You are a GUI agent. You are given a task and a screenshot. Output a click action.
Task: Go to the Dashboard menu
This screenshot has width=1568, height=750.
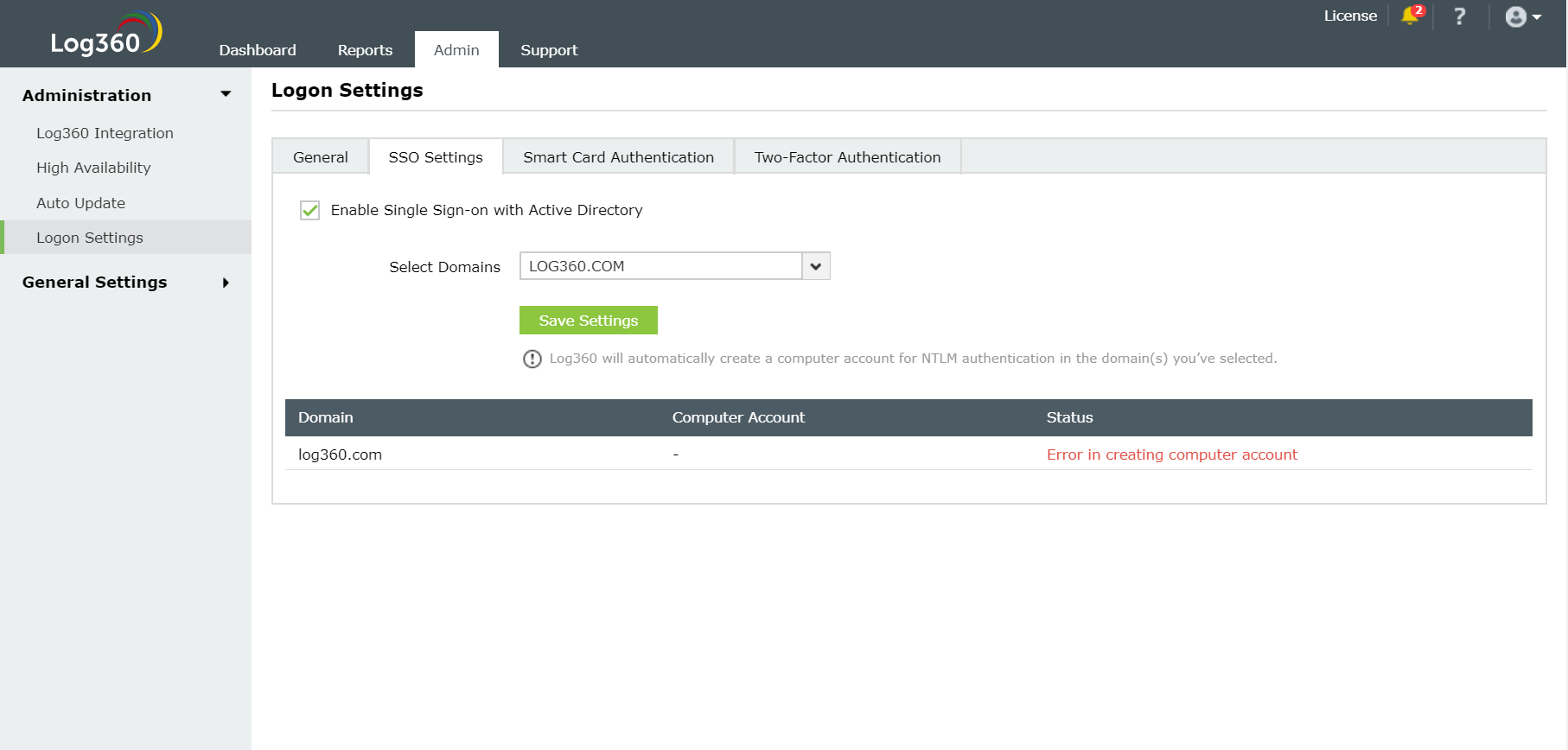[x=258, y=50]
